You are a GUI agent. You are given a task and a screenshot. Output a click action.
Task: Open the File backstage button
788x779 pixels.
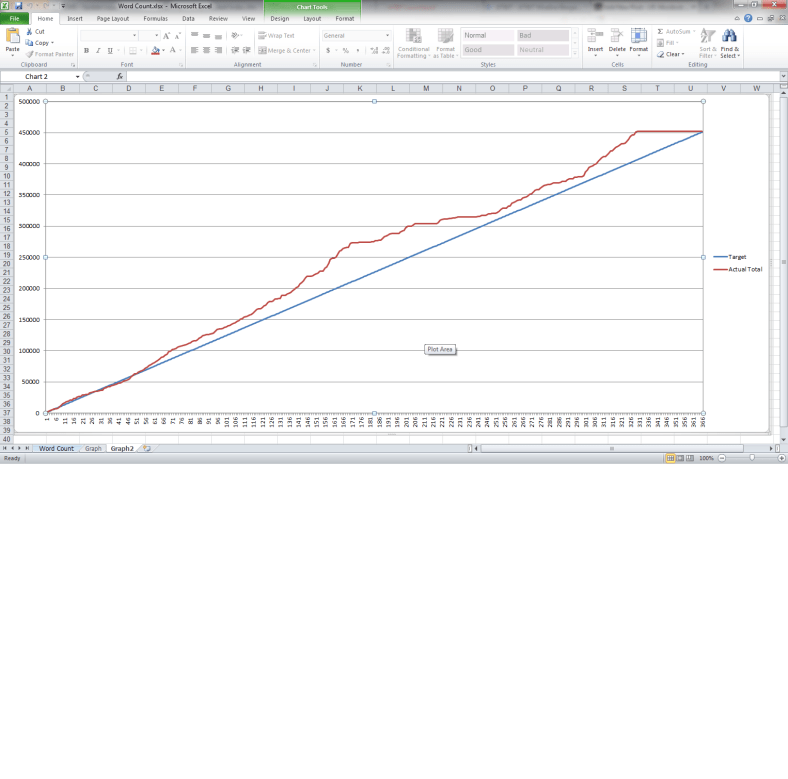[15, 18]
